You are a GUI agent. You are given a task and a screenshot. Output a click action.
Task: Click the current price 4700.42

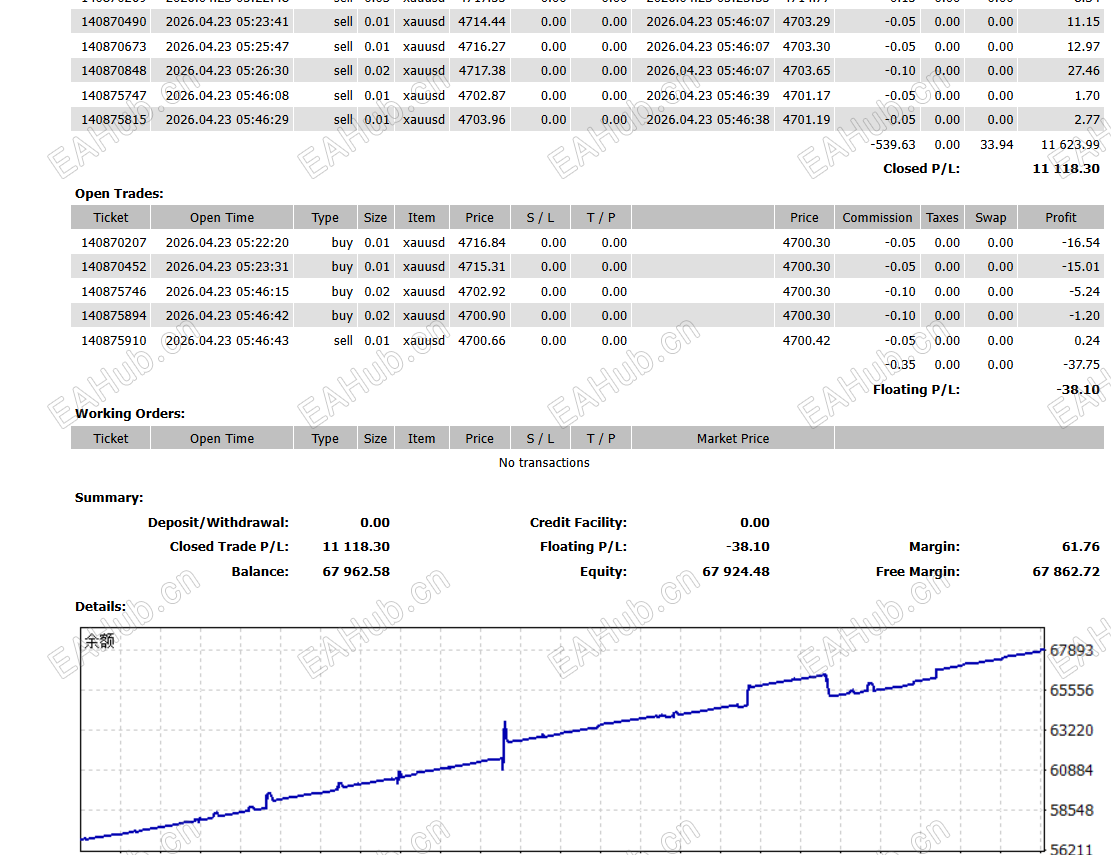point(806,341)
